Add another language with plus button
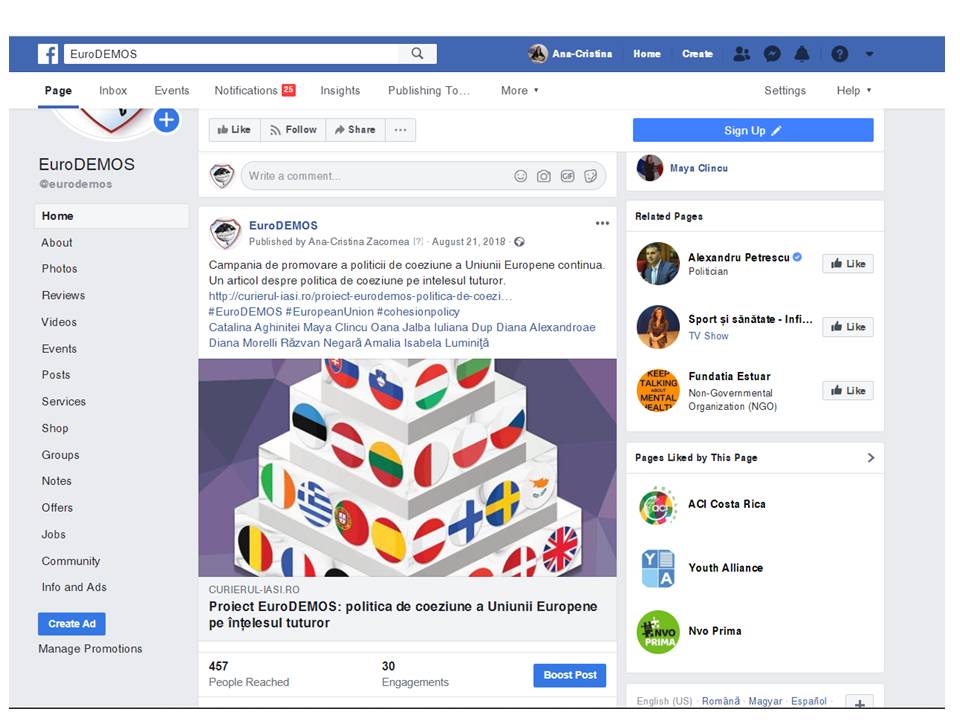The height and width of the screenshot is (720, 960). [x=860, y=702]
